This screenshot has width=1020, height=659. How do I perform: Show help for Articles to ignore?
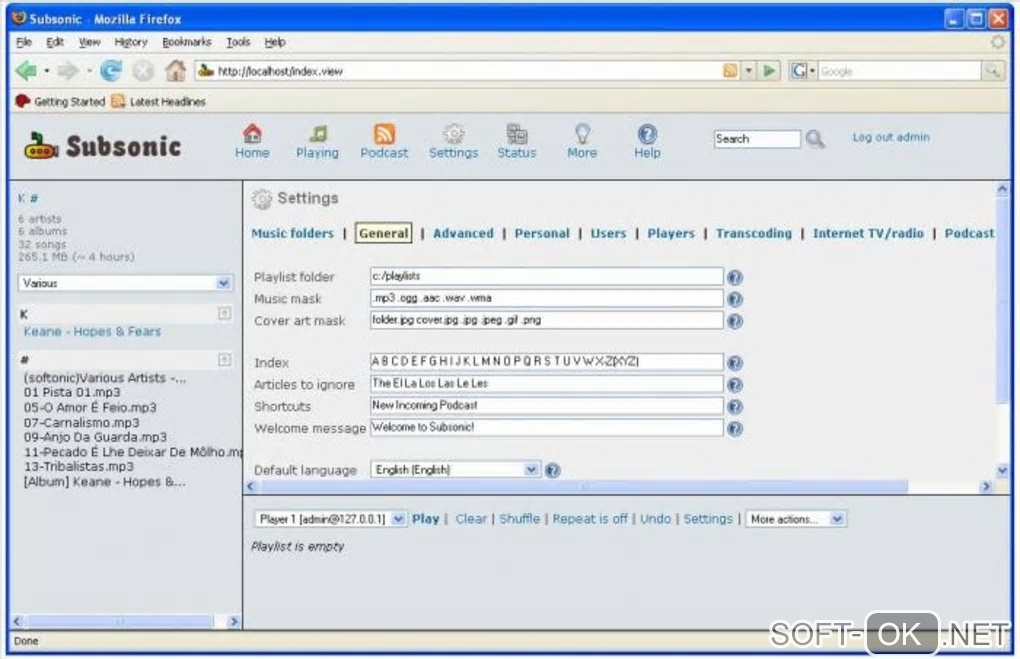click(x=735, y=385)
